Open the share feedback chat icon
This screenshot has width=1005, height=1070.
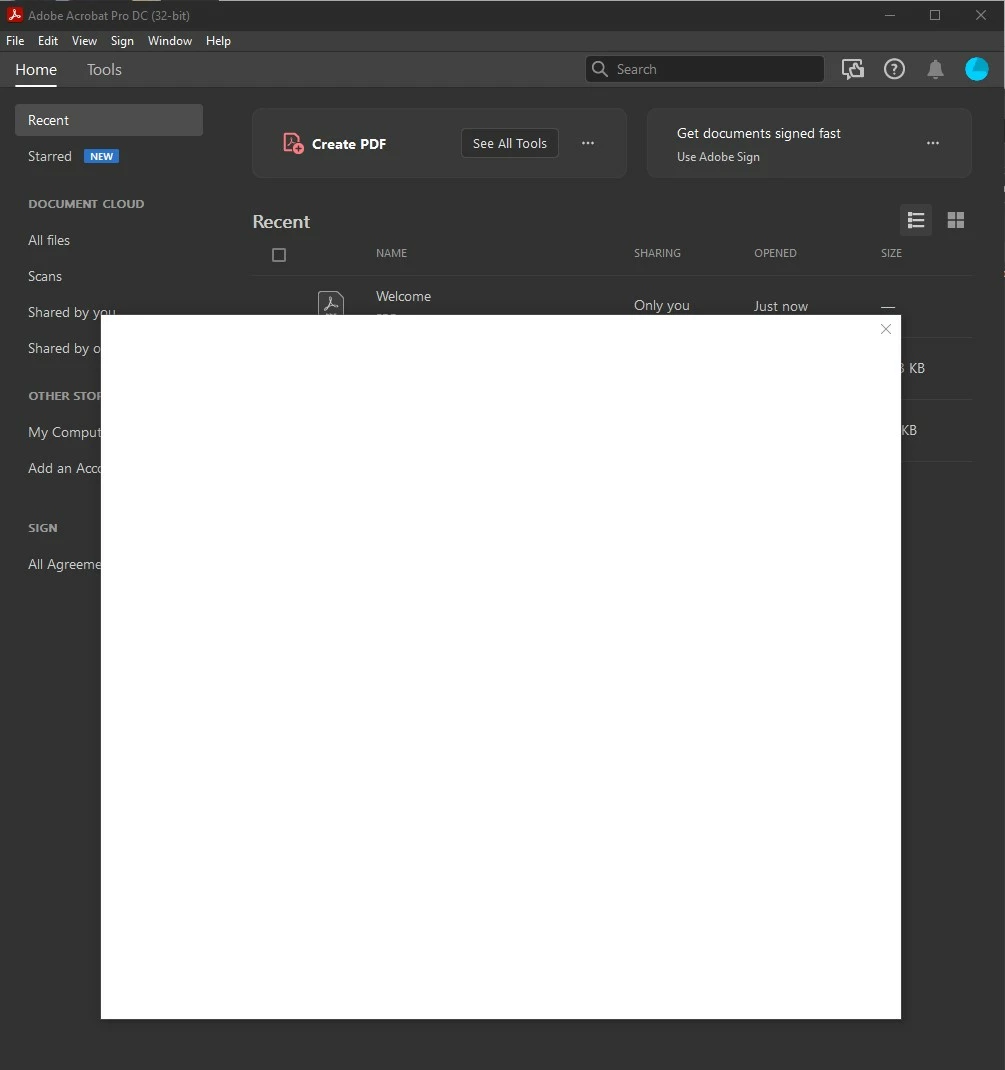pos(853,69)
